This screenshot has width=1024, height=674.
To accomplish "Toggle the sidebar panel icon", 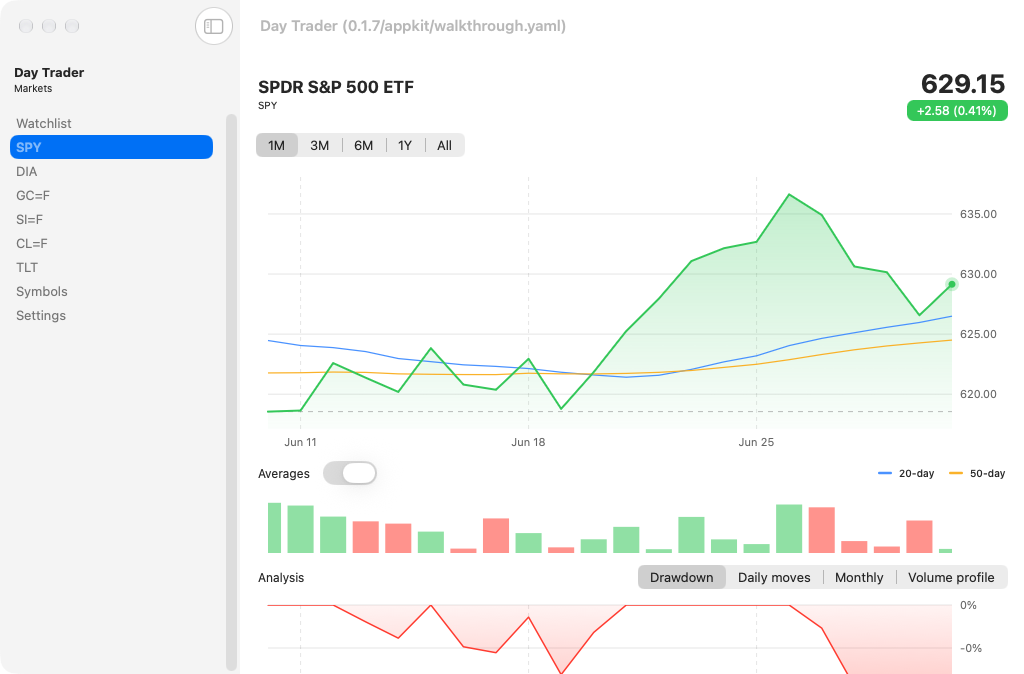I will [214, 26].
